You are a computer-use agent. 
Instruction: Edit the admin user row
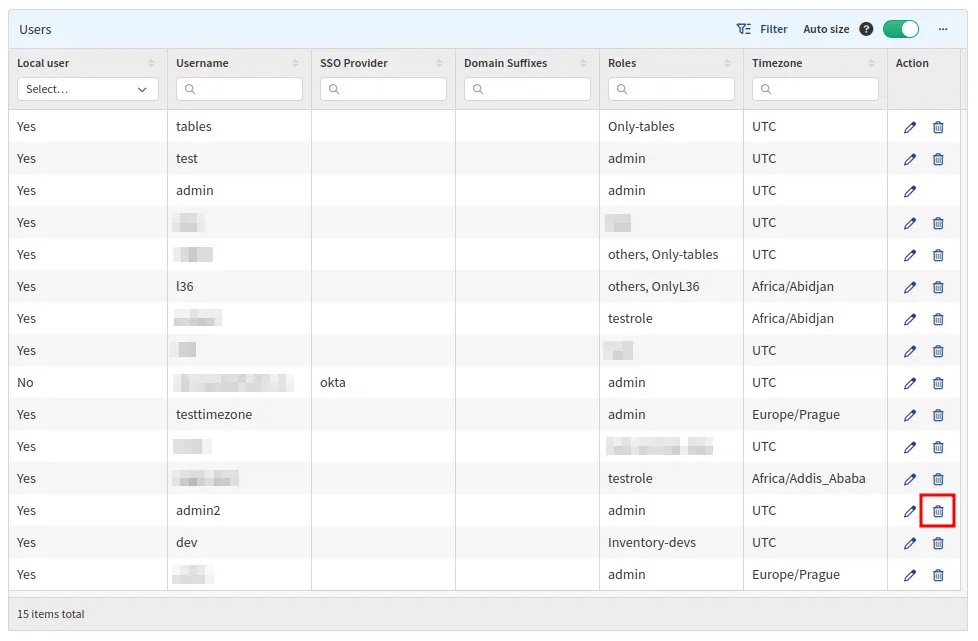tap(910, 191)
